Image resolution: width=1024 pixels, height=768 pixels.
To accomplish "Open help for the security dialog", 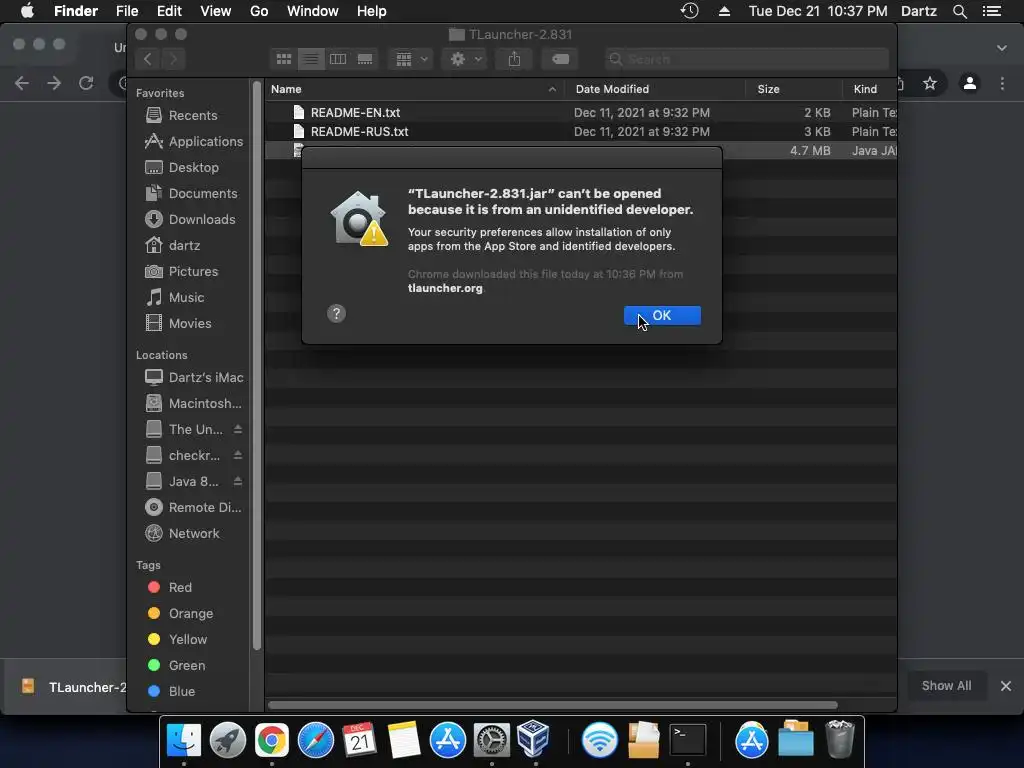I will (x=336, y=313).
